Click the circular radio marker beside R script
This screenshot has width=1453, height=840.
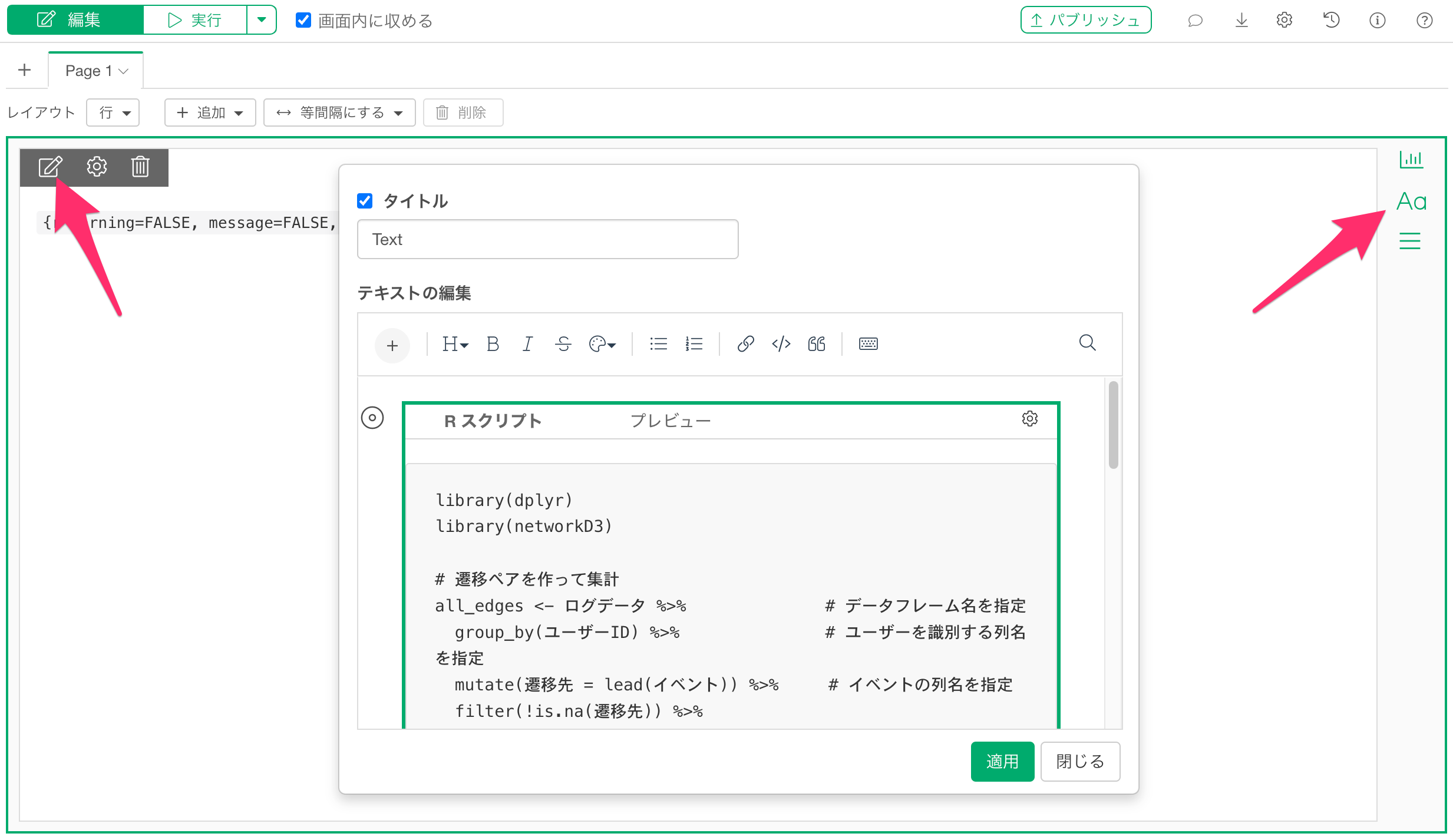[372, 418]
